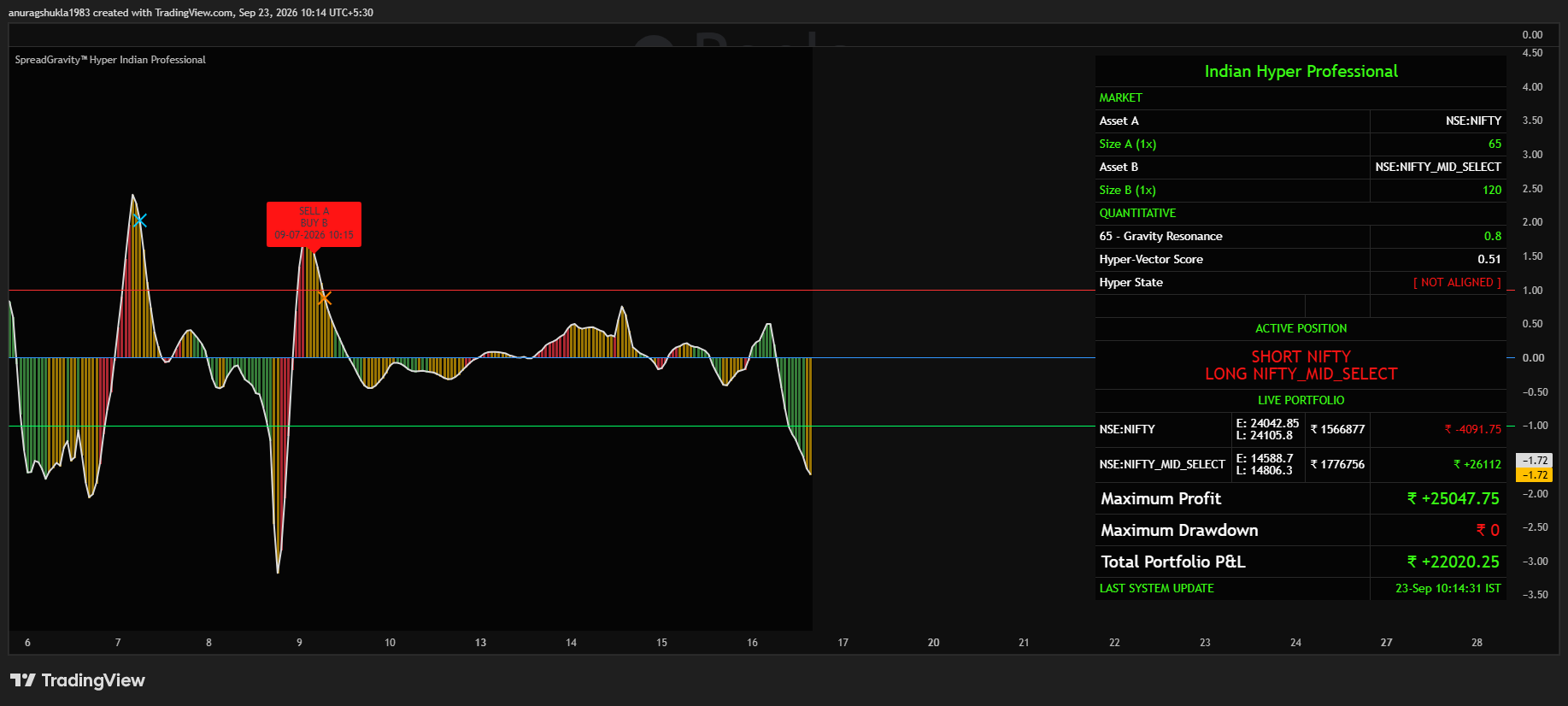Click the Size A (1x) label
The width and height of the screenshot is (1568, 706).
[1127, 144]
